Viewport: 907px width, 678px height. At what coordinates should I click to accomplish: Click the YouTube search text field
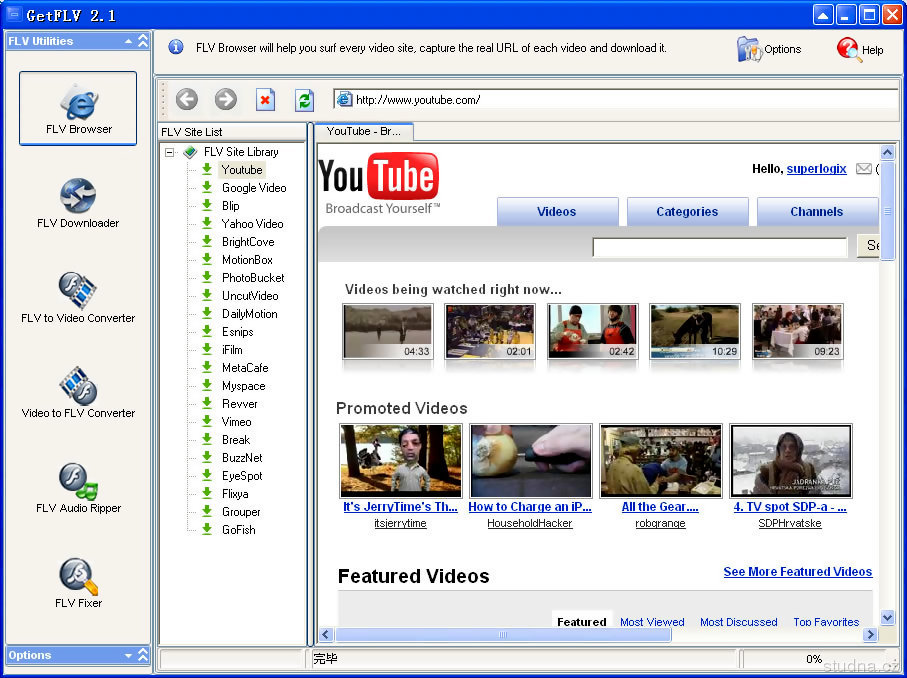tap(719, 246)
